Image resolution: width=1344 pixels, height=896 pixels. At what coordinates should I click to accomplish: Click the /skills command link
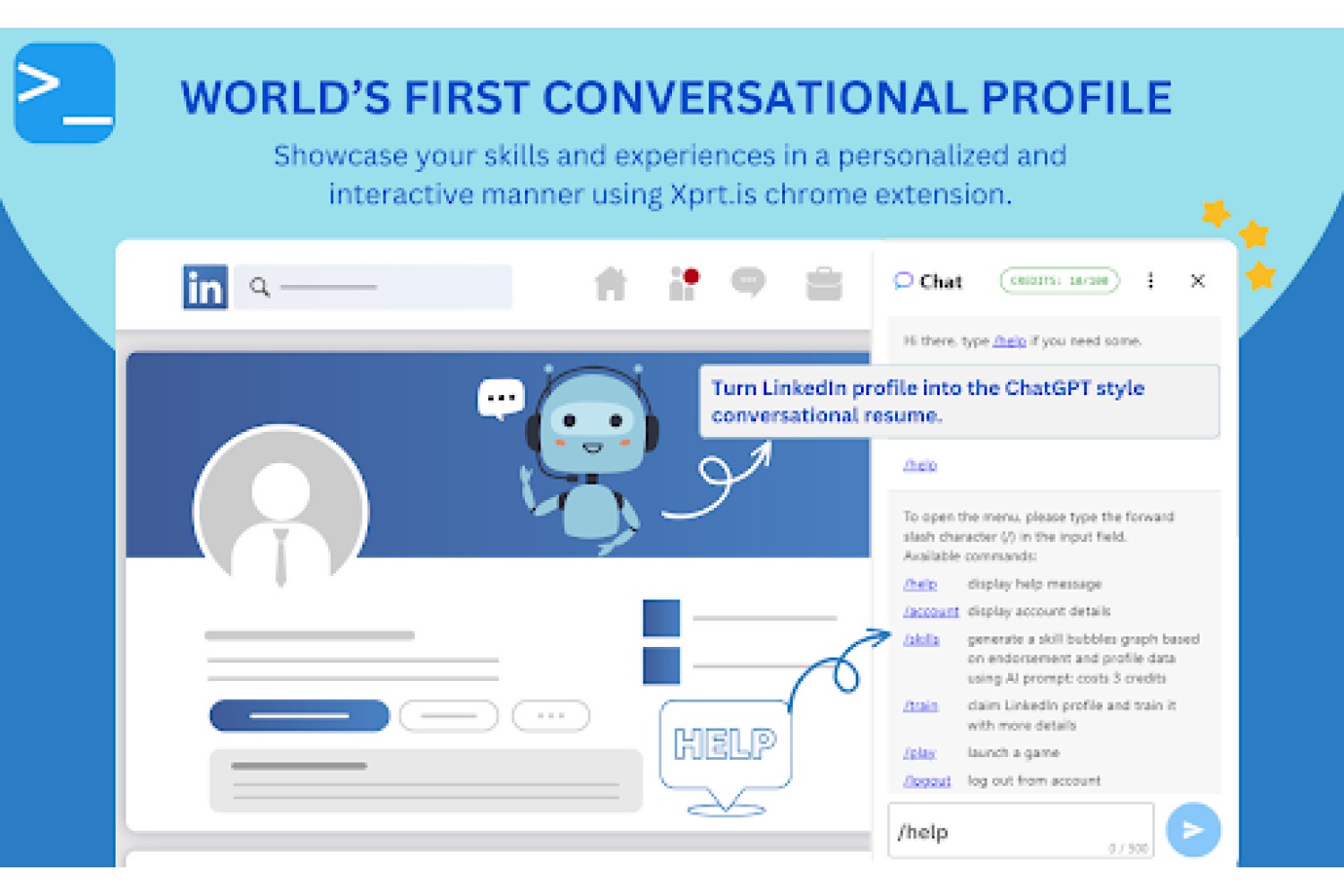(921, 640)
